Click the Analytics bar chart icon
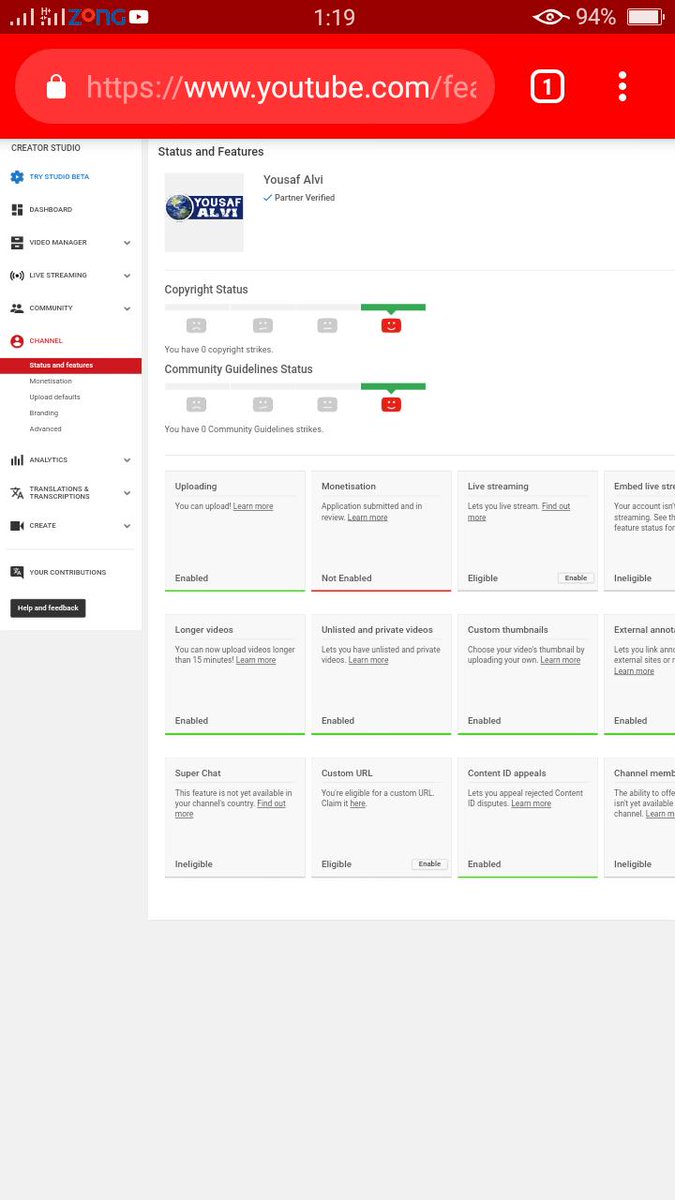Screen dimensions: 675x1200 point(17,460)
